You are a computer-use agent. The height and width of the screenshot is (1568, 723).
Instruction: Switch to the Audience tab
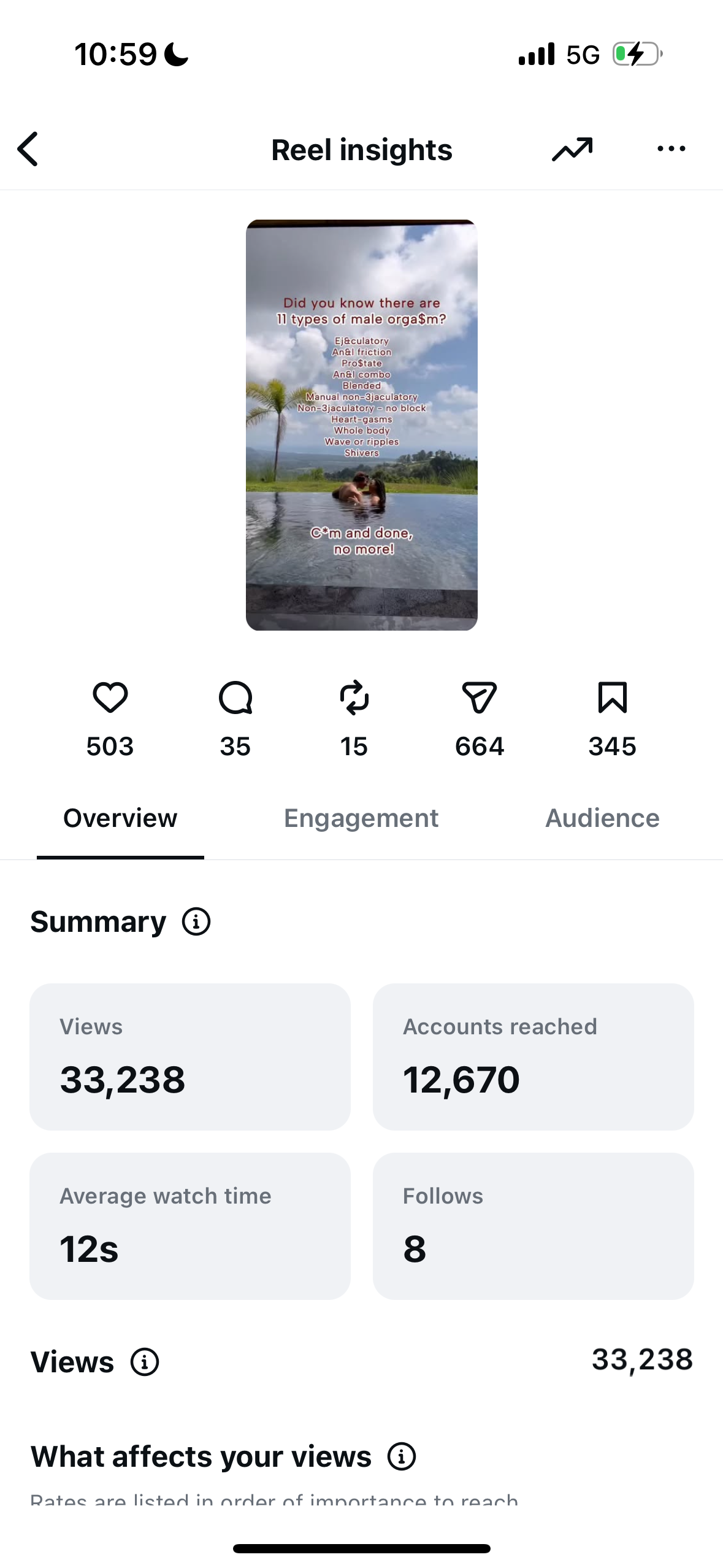pos(602,818)
